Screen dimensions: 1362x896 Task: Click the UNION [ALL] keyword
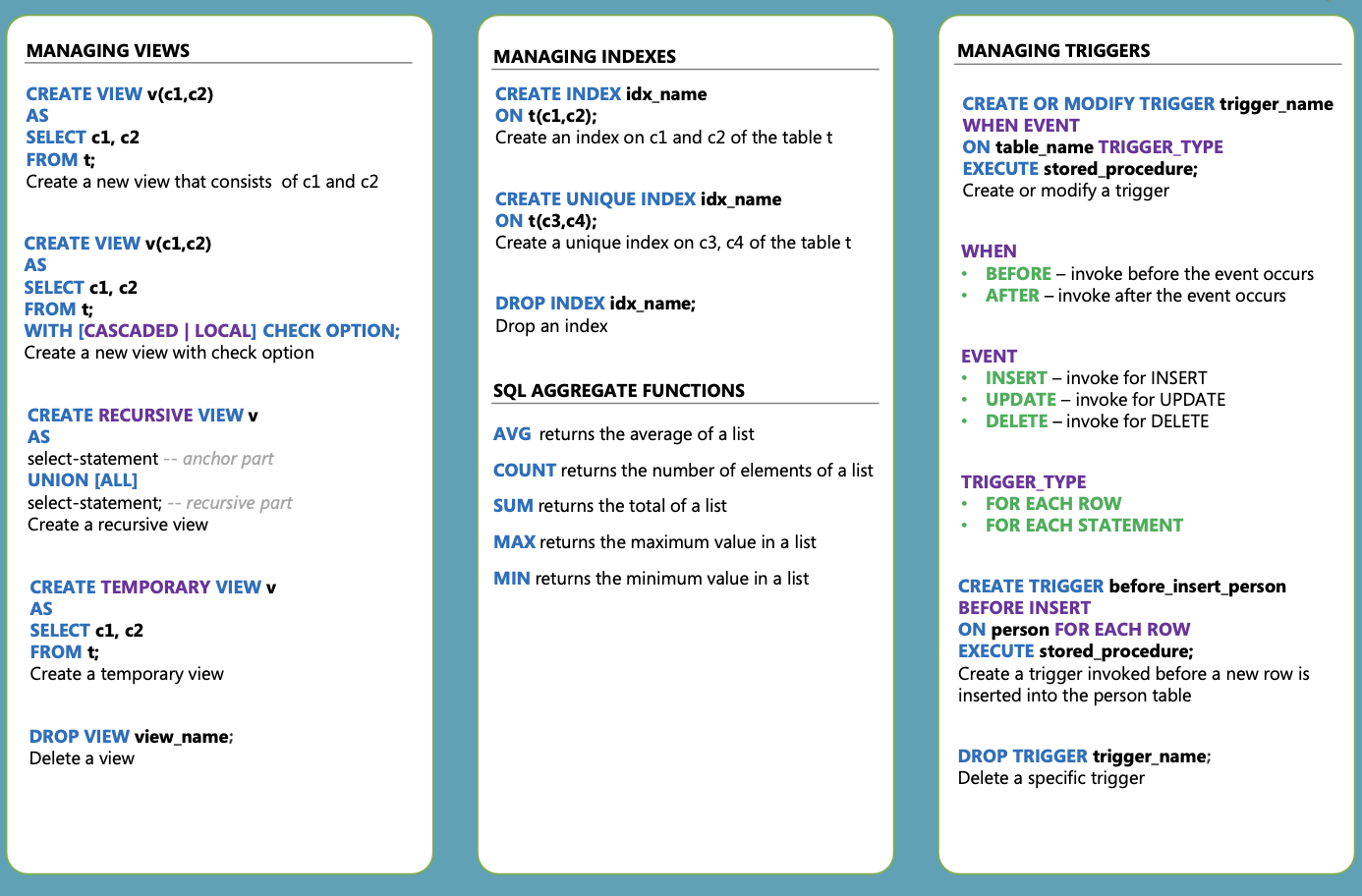coord(83,479)
